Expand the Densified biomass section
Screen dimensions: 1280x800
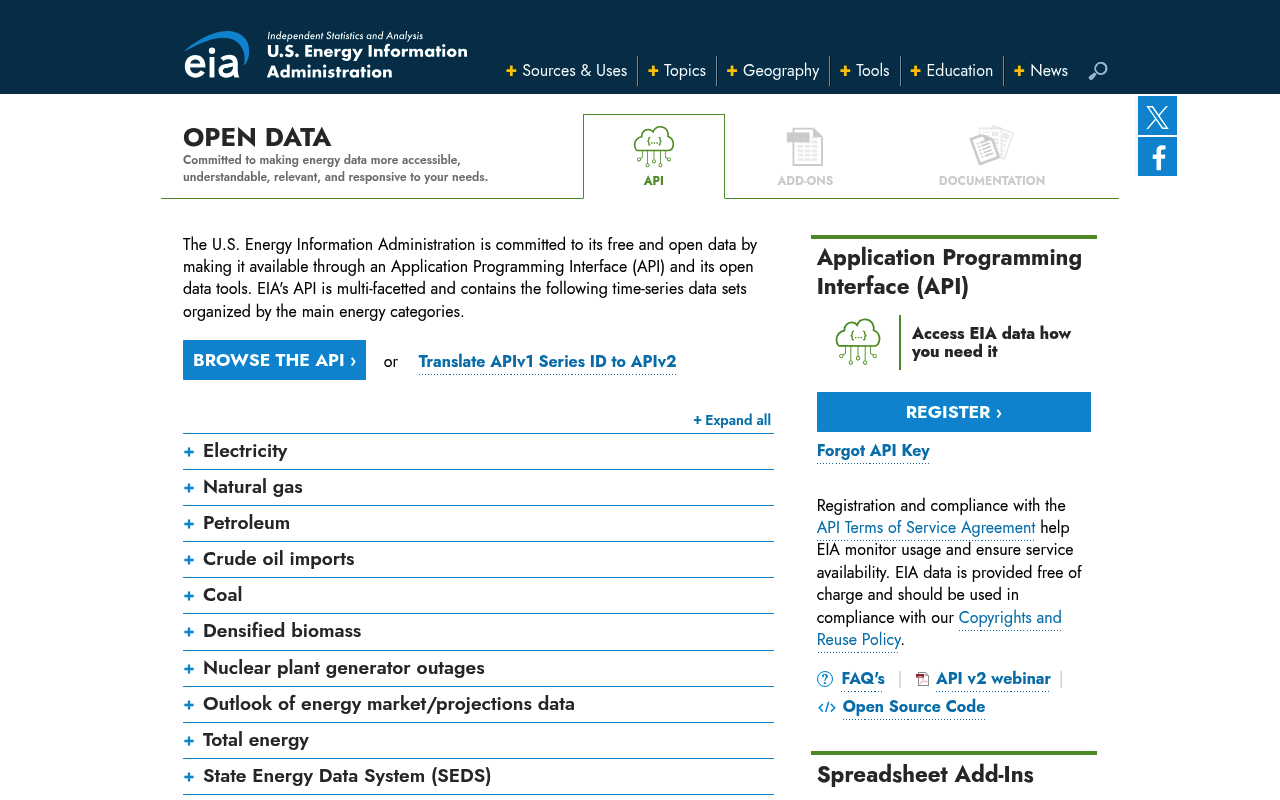pos(478,631)
